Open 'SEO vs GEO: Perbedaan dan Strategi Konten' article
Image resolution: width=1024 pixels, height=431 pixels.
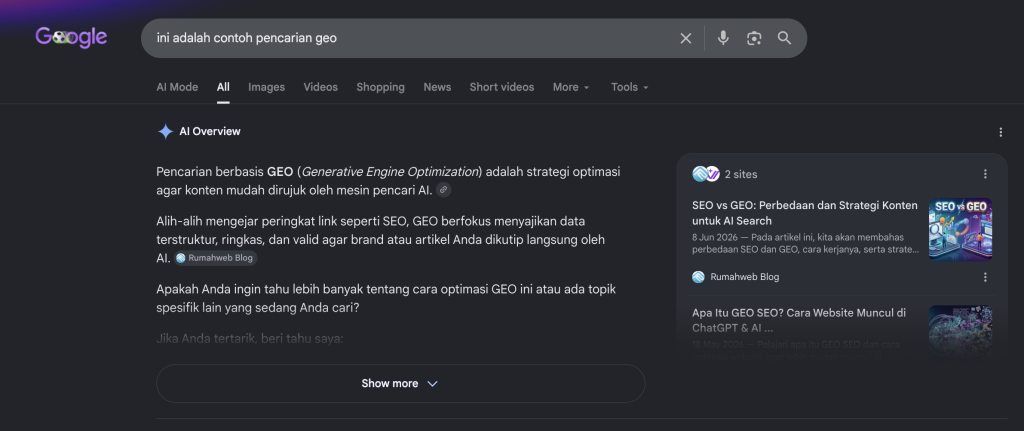coord(805,213)
